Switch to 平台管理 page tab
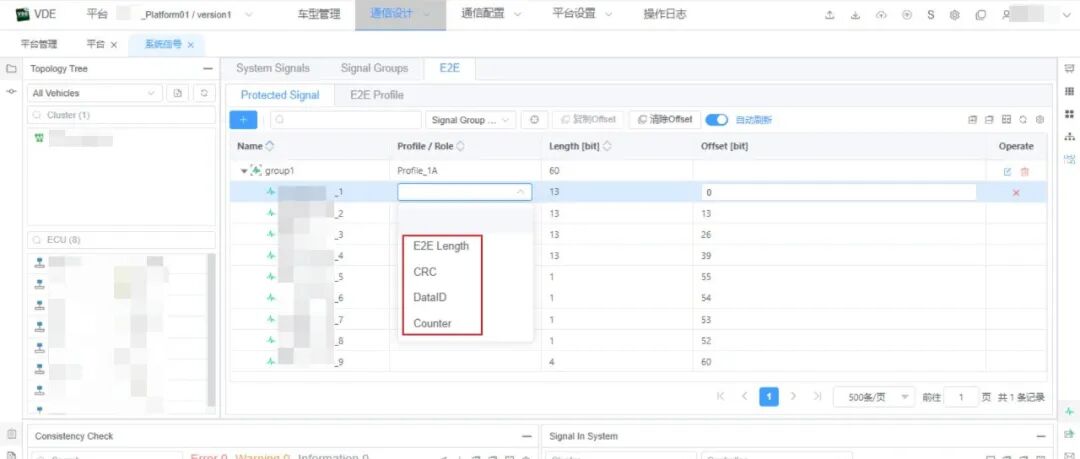This screenshot has height=459, width=1080. 39,44
